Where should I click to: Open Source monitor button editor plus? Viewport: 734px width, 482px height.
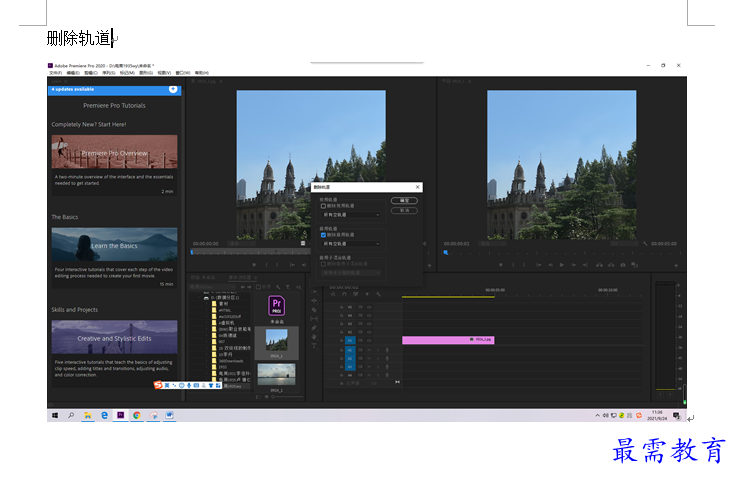429,266
